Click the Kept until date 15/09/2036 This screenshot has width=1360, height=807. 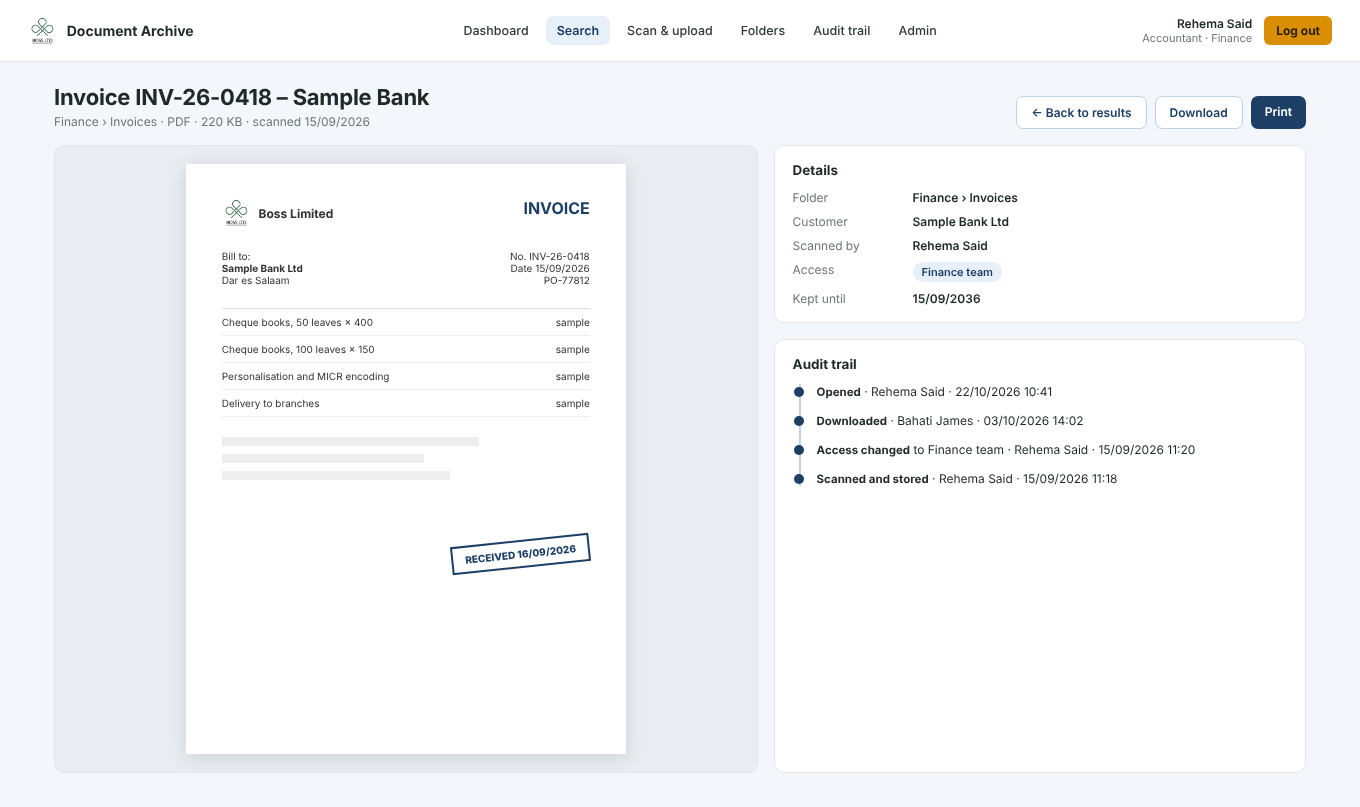click(947, 299)
